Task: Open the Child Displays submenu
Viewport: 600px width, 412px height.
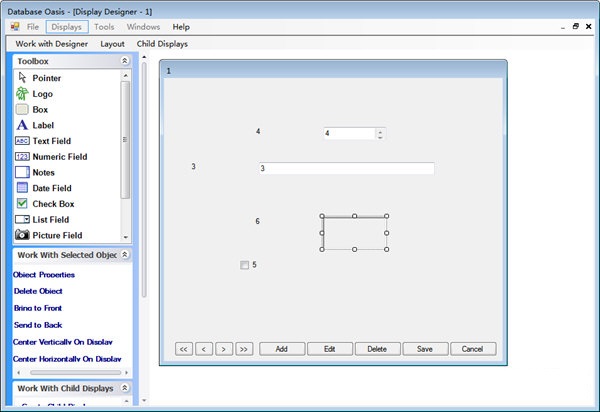Action: [162, 44]
